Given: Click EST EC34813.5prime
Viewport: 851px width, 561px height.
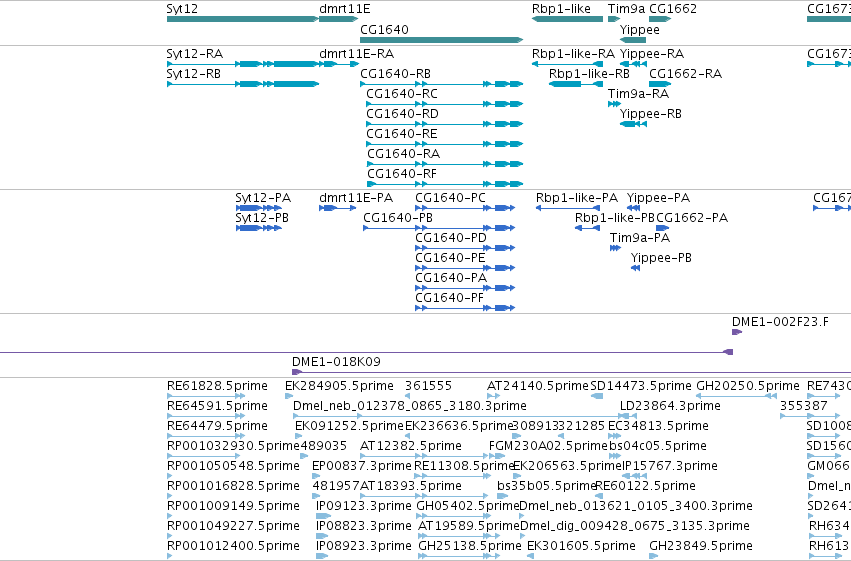Looking at the screenshot, I should point(614,436).
